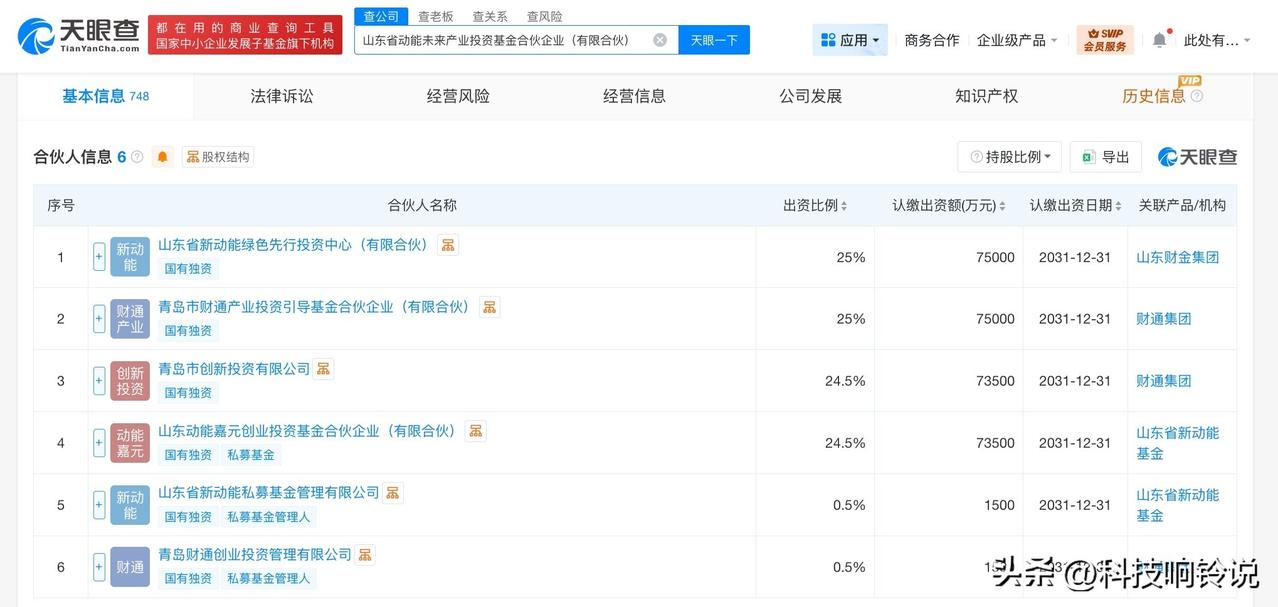The height and width of the screenshot is (607, 1278).
Task: Expand row 1 with the plus button
Action: coord(99,257)
